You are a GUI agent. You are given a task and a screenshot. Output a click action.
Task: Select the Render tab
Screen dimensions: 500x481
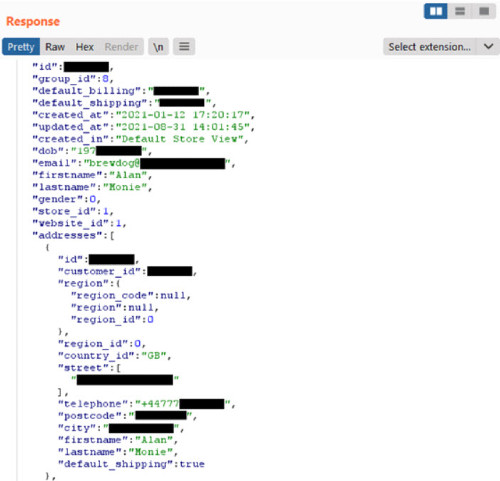[x=121, y=47]
